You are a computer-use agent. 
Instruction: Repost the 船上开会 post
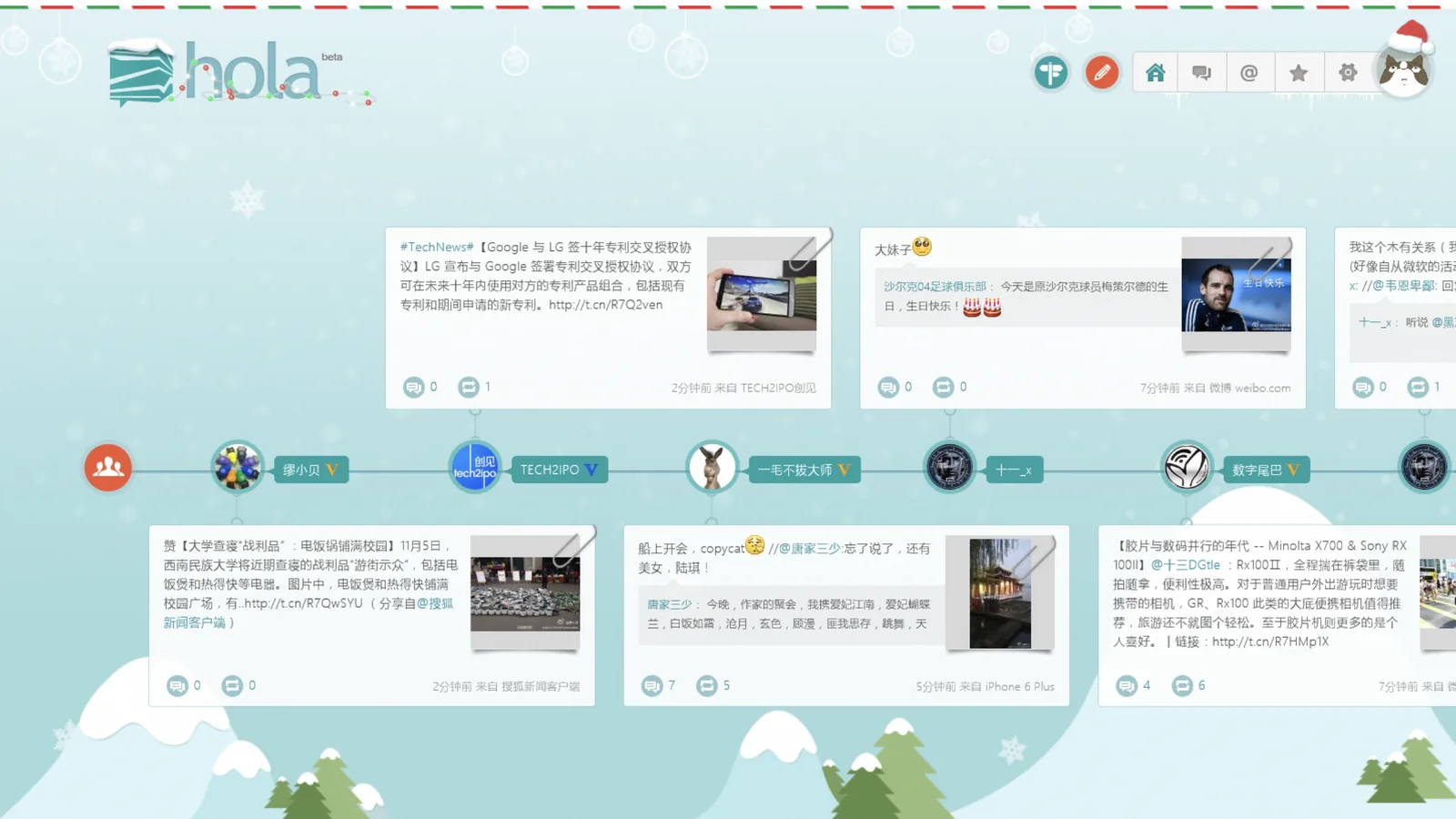pos(707,686)
